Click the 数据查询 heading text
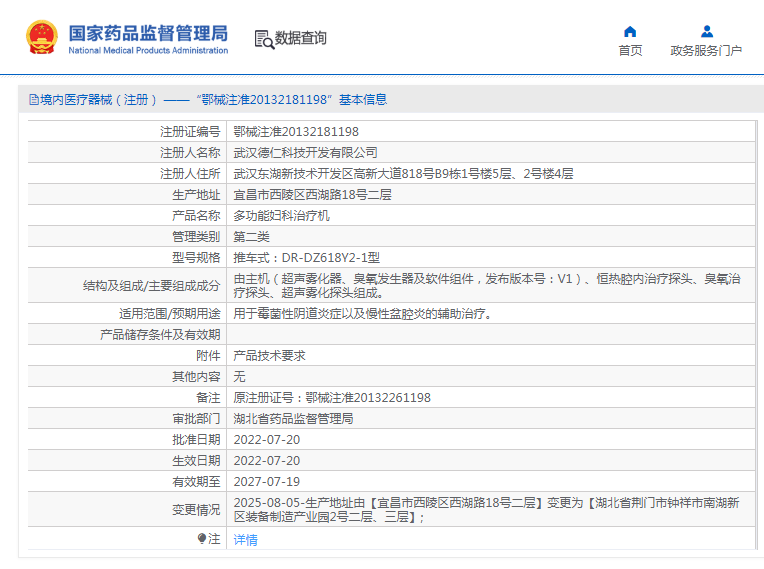 [301, 39]
